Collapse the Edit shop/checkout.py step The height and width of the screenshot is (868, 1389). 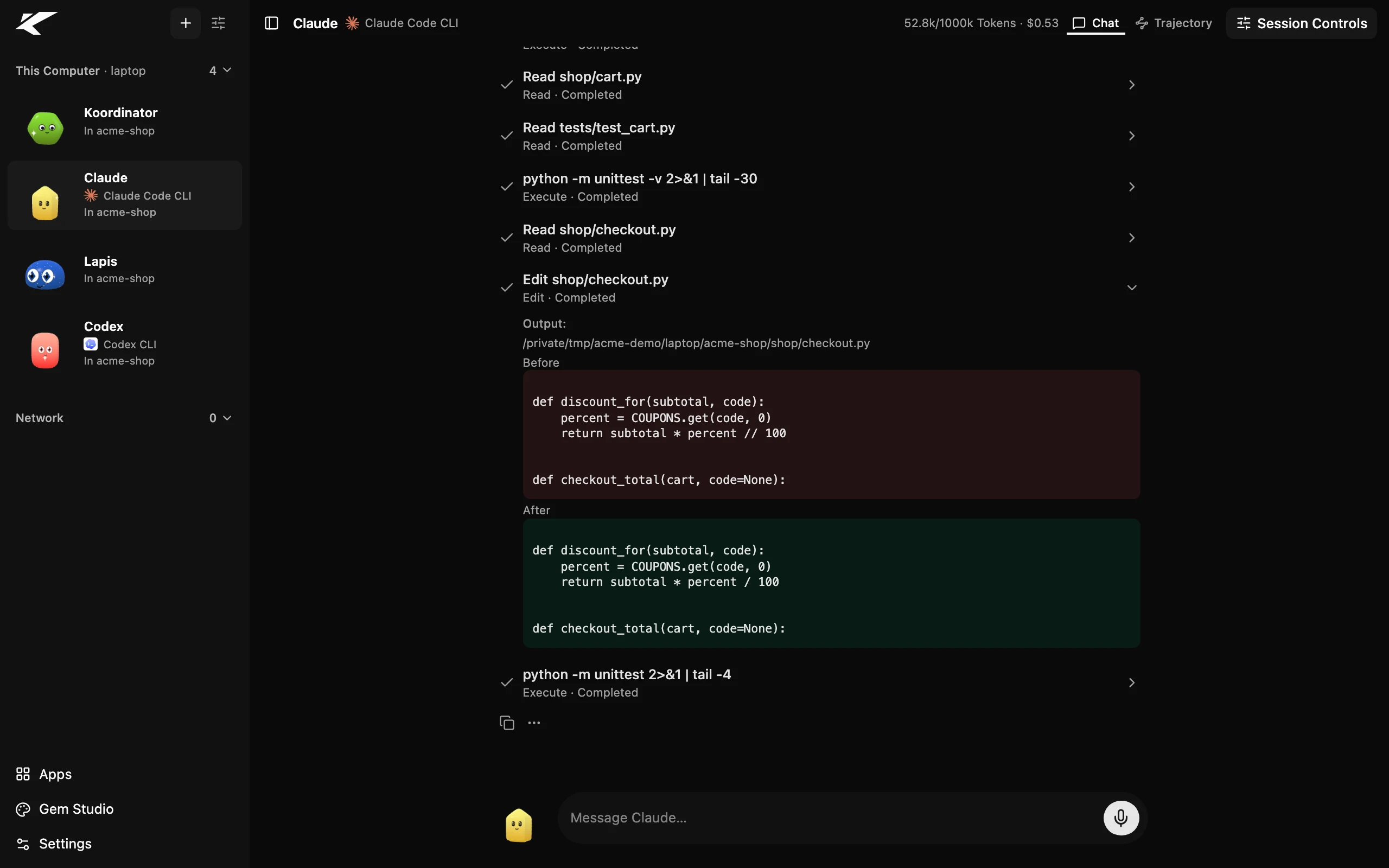pyautogui.click(x=1131, y=288)
